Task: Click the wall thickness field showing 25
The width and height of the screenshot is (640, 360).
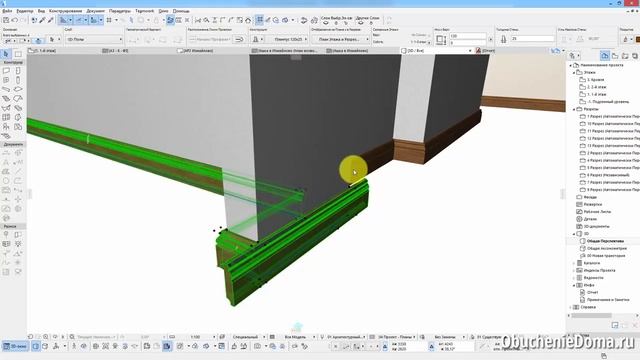Action: click(532, 38)
